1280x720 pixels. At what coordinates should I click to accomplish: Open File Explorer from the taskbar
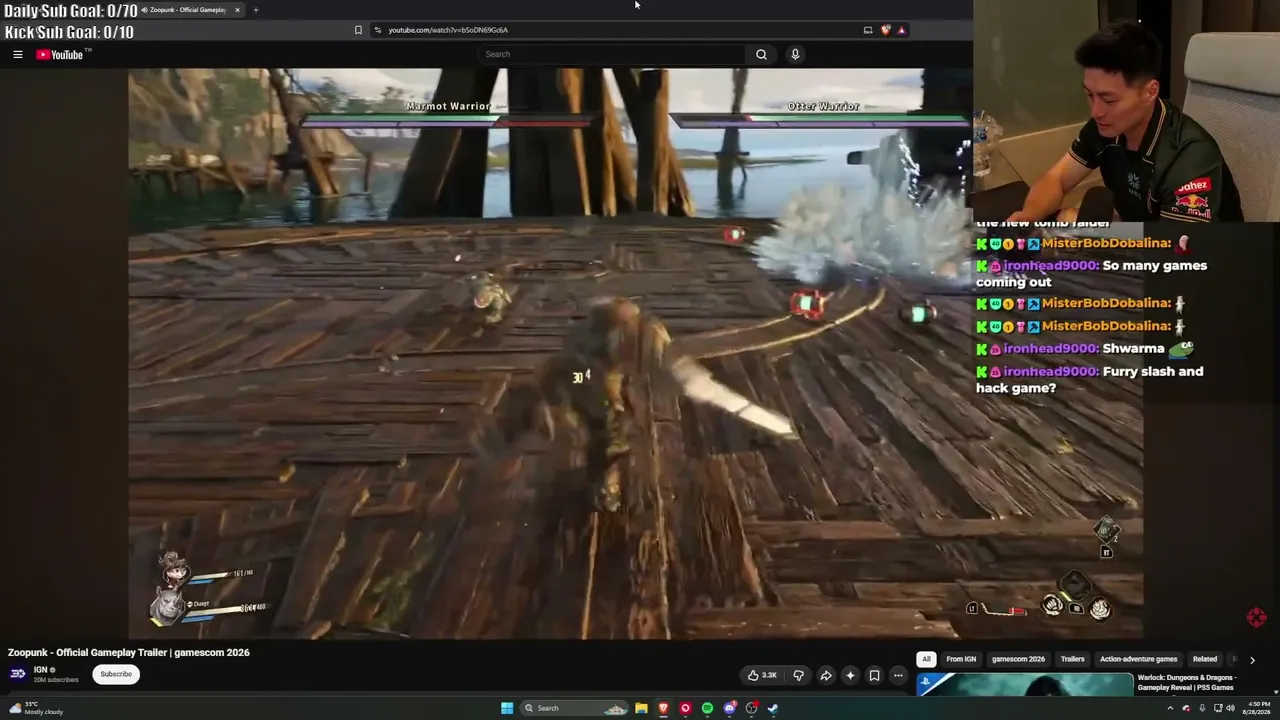[x=641, y=708]
